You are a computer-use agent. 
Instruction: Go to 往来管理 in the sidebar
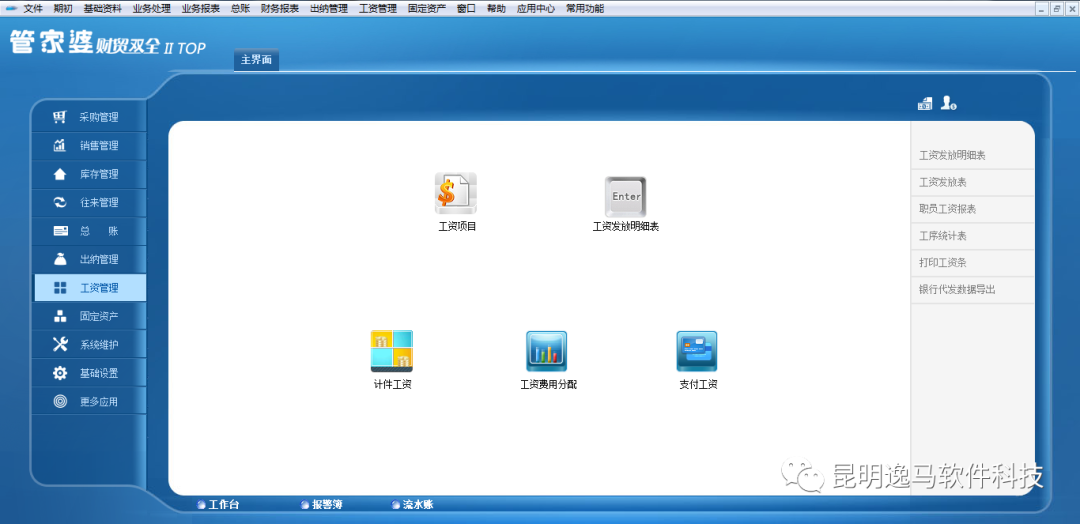point(88,202)
